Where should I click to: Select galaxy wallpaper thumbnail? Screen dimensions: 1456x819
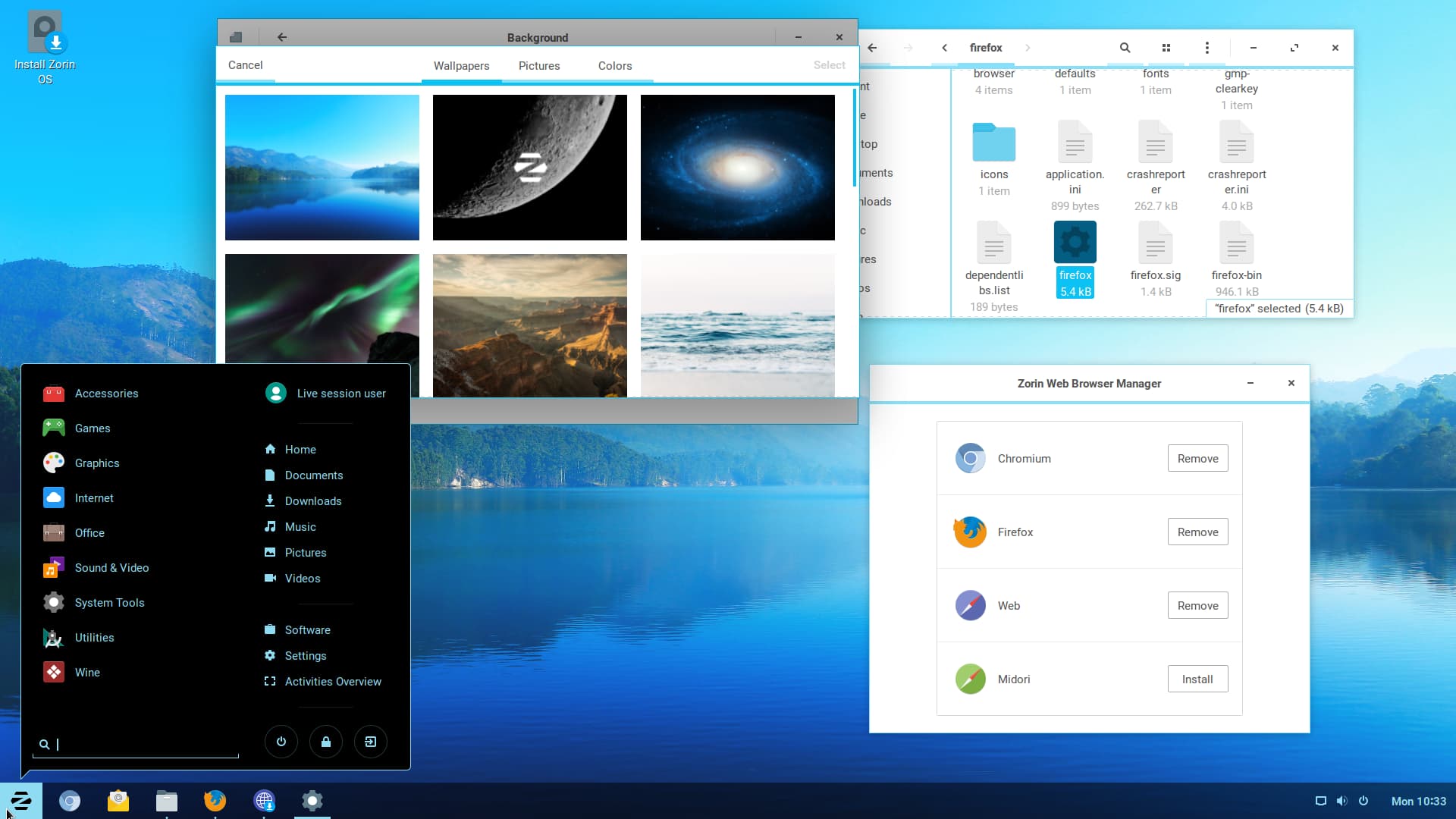tap(738, 168)
